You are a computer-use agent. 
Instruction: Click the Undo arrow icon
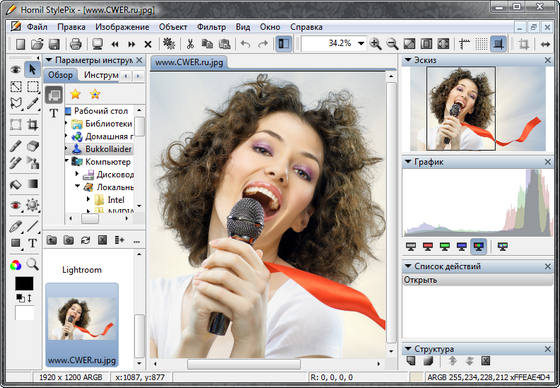click(245, 44)
